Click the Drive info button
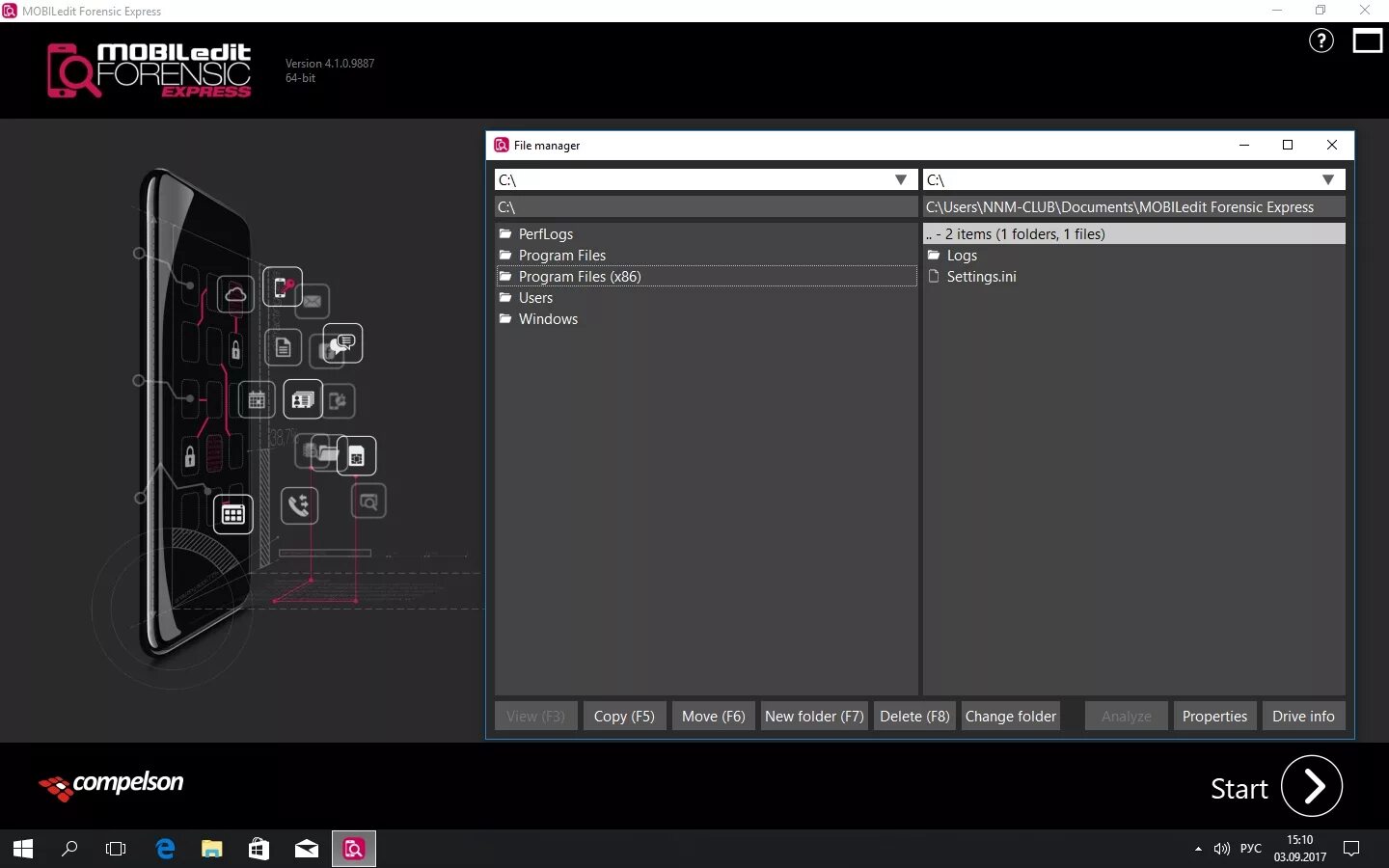This screenshot has height=868, width=1389. tap(1303, 716)
